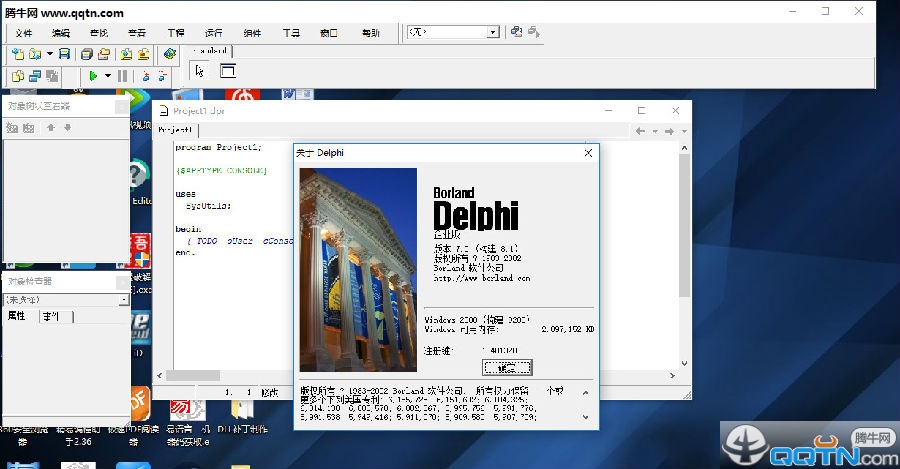The image size is (900, 469).
Task: Open the 编辑 (Edit) menu
Action: (61, 33)
